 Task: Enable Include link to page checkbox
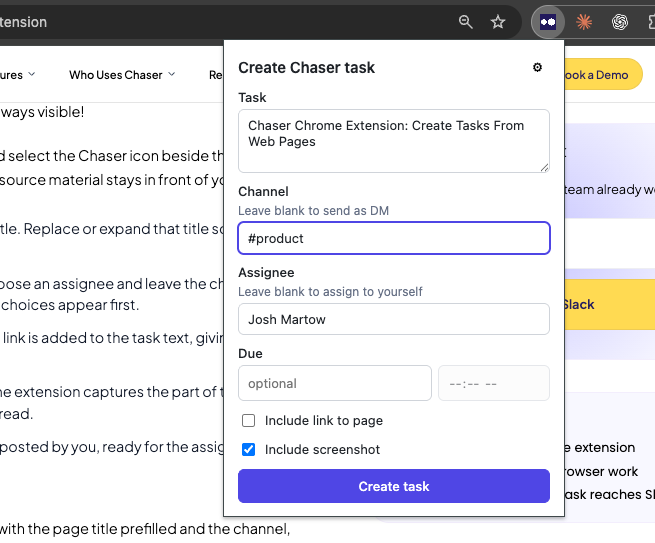(249, 420)
